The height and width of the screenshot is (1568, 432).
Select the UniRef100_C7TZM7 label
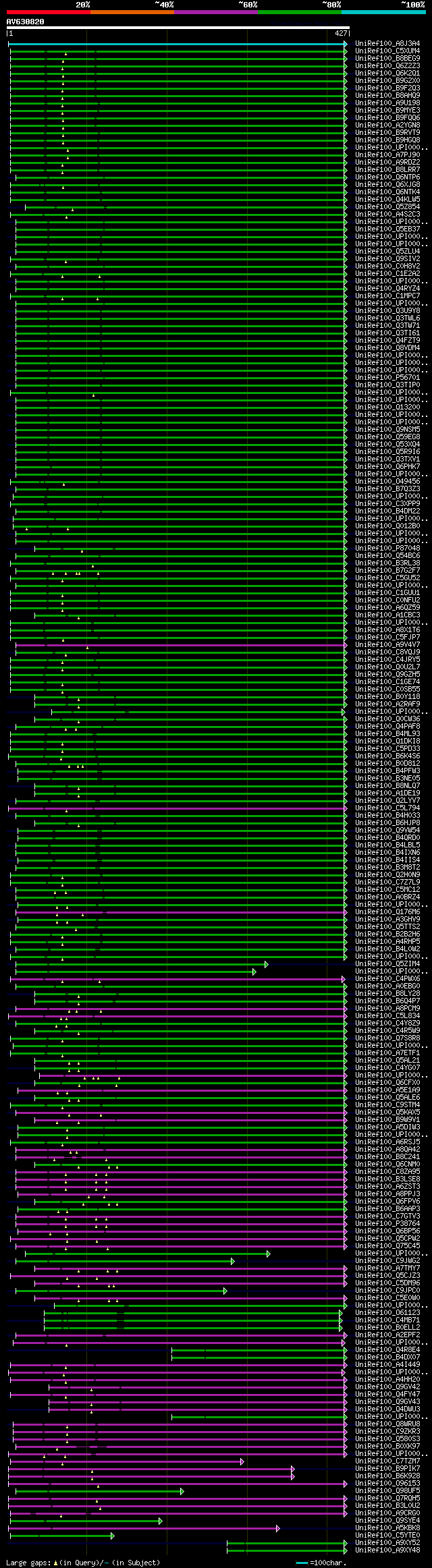coord(387,1461)
